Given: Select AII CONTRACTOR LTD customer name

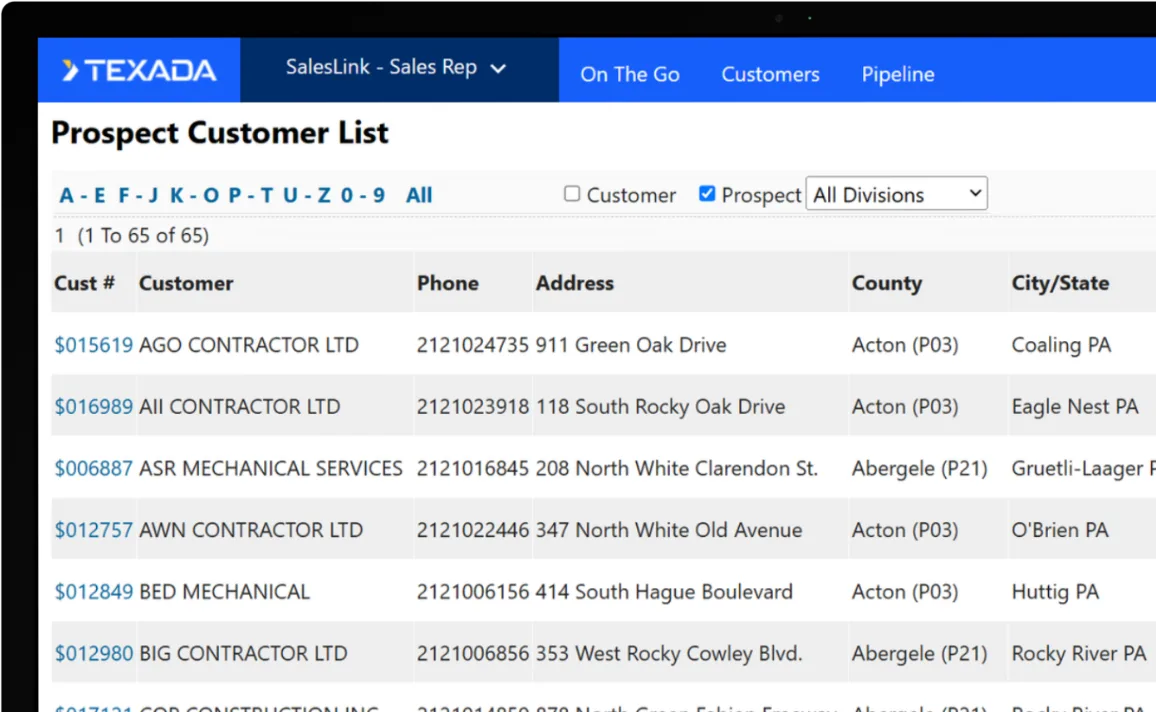Looking at the screenshot, I should tap(240, 407).
